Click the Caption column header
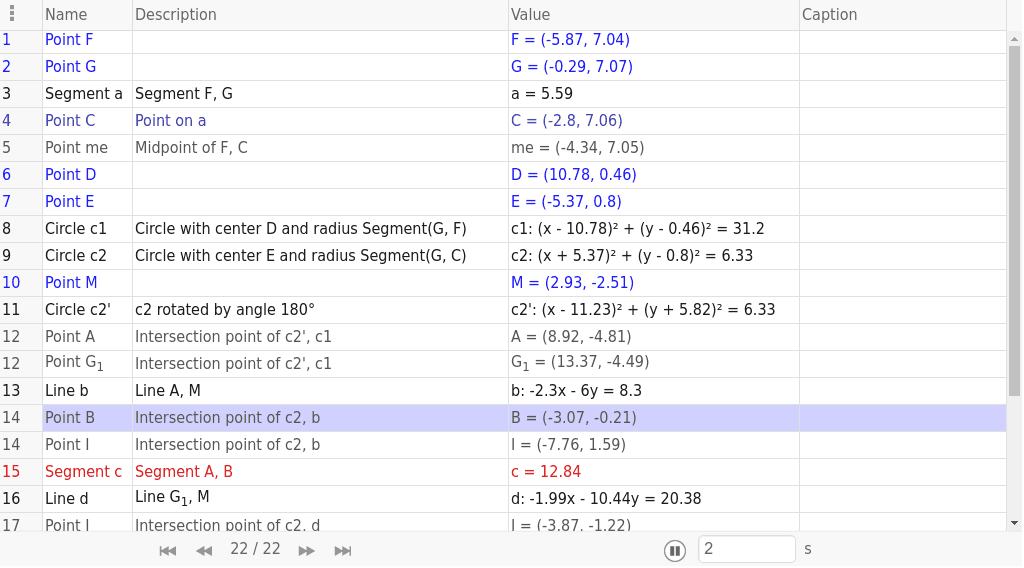Viewport: 1024px width, 568px height. pos(829,14)
